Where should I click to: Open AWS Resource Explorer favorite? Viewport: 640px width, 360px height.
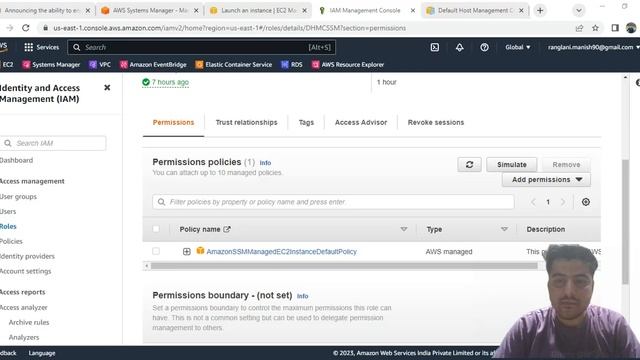(x=348, y=64)
